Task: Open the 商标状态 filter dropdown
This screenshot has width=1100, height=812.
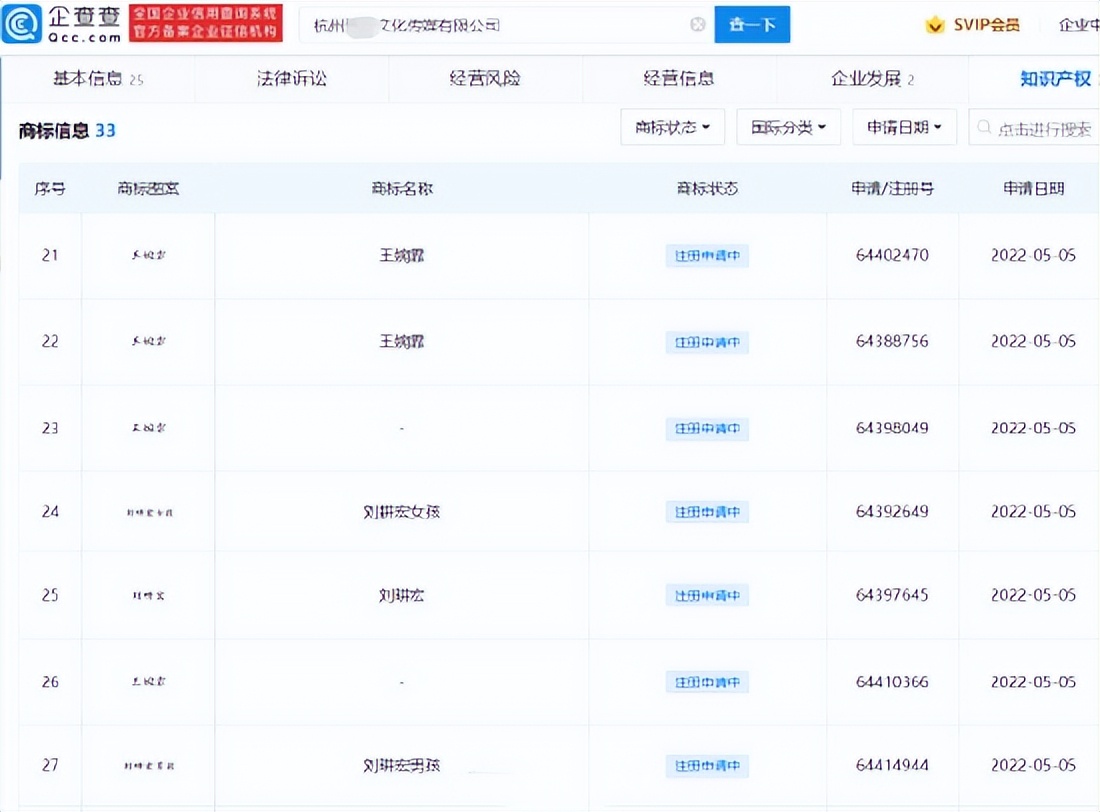Action: pos(672,128)
